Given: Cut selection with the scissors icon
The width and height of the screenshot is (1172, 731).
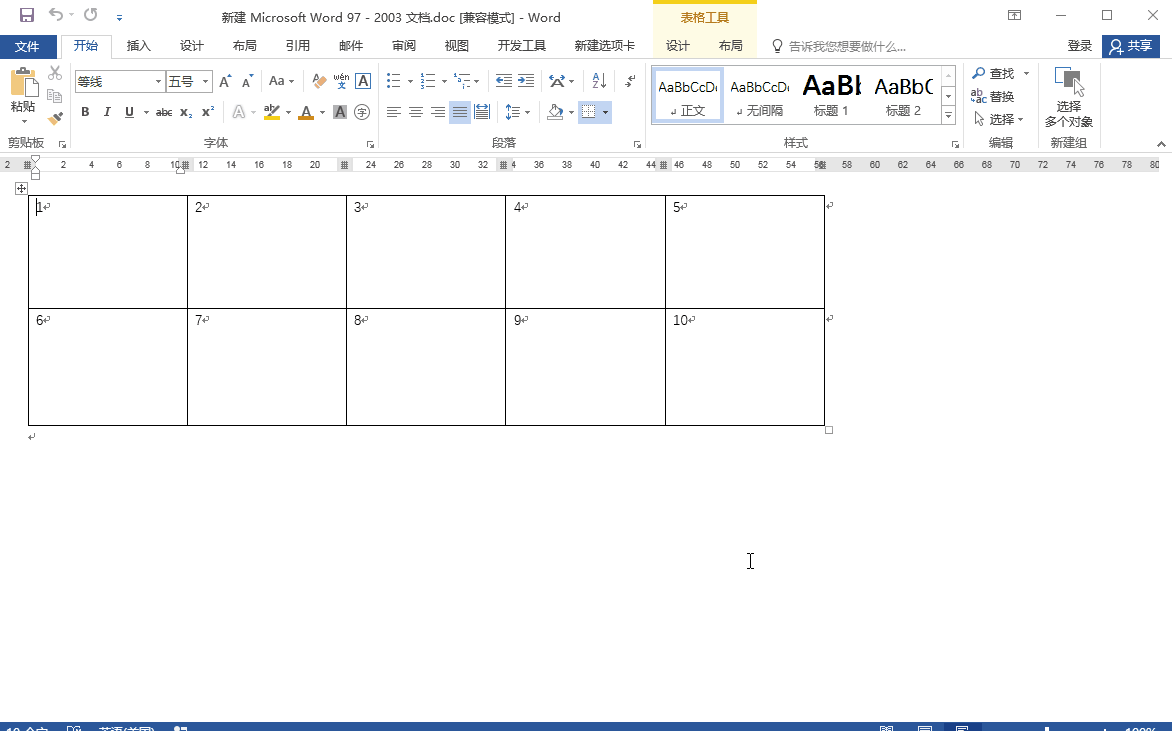Looking at the screenshot, I should pos(55,73).
